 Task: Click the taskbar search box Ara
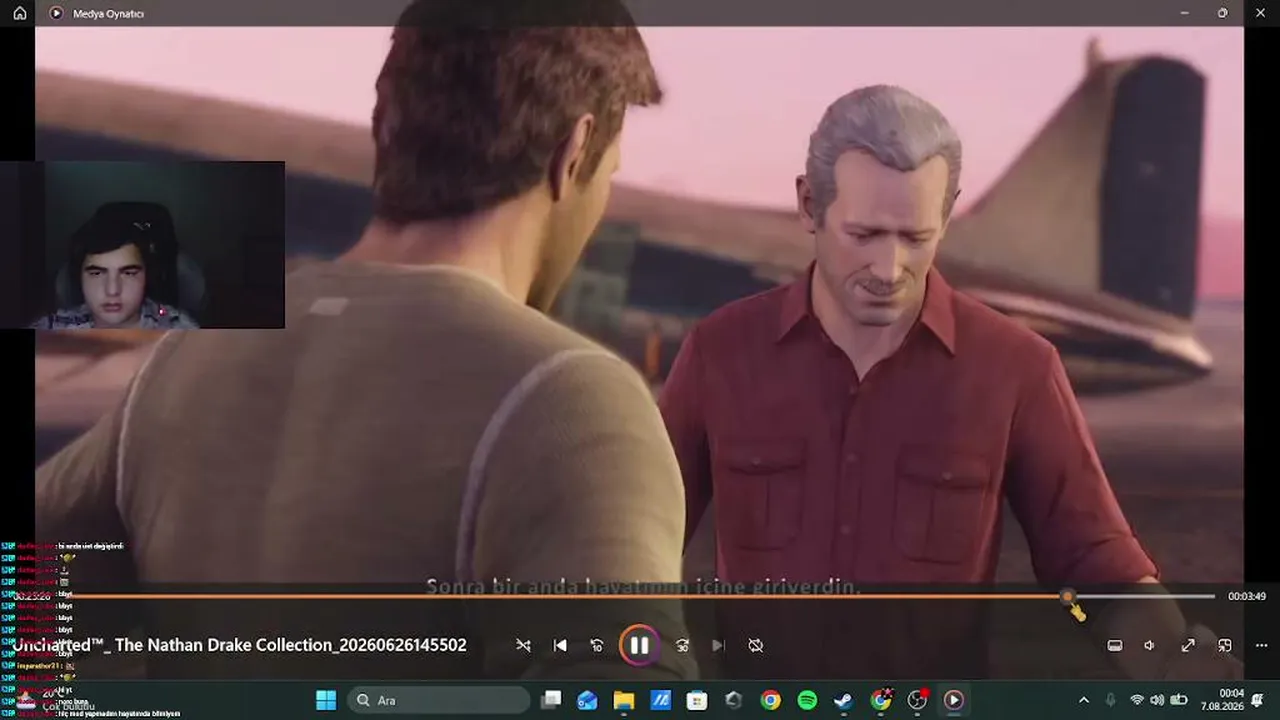tap(440, 700)
